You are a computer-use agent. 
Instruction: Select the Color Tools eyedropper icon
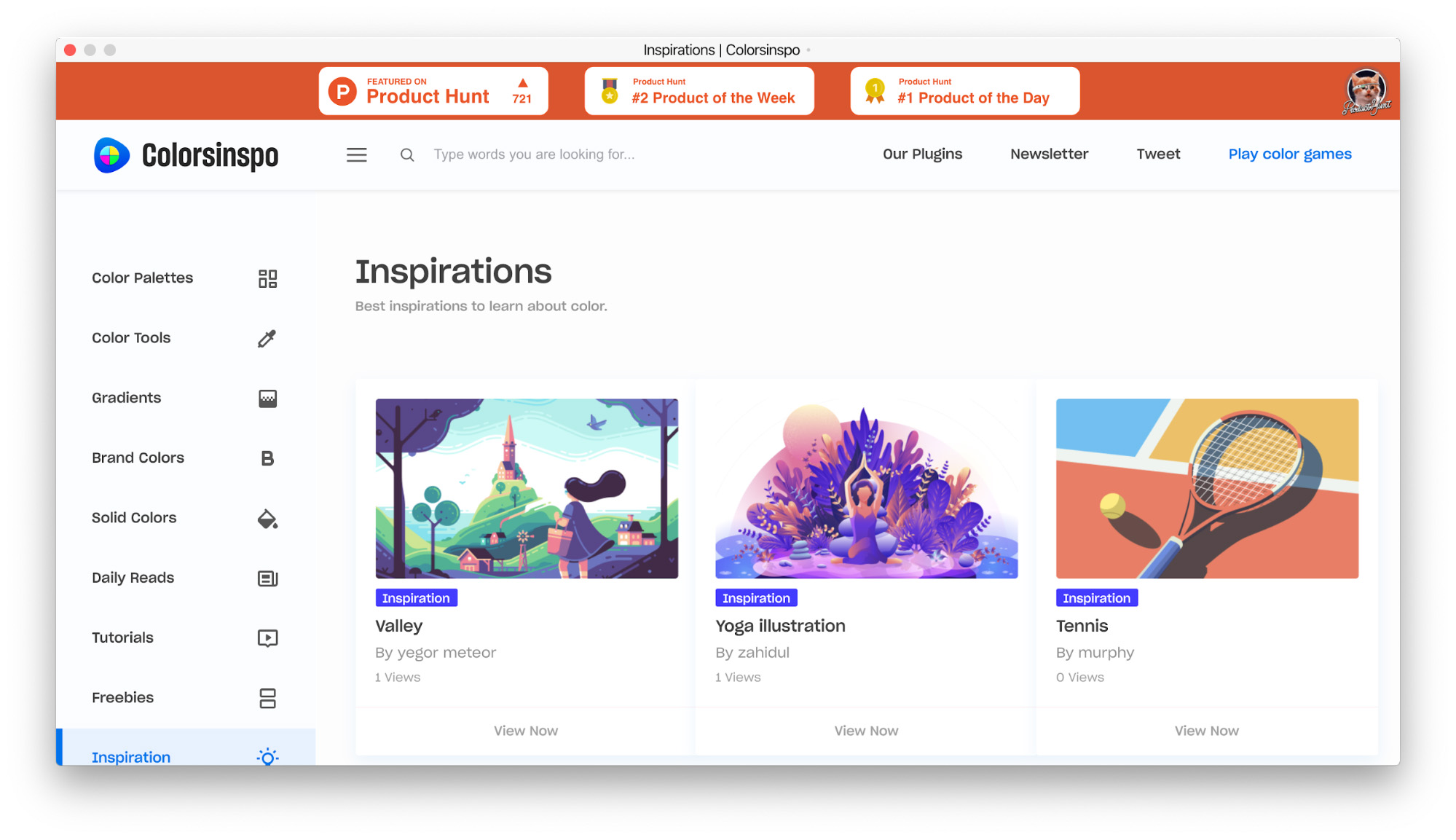click(x=267, y=338)
